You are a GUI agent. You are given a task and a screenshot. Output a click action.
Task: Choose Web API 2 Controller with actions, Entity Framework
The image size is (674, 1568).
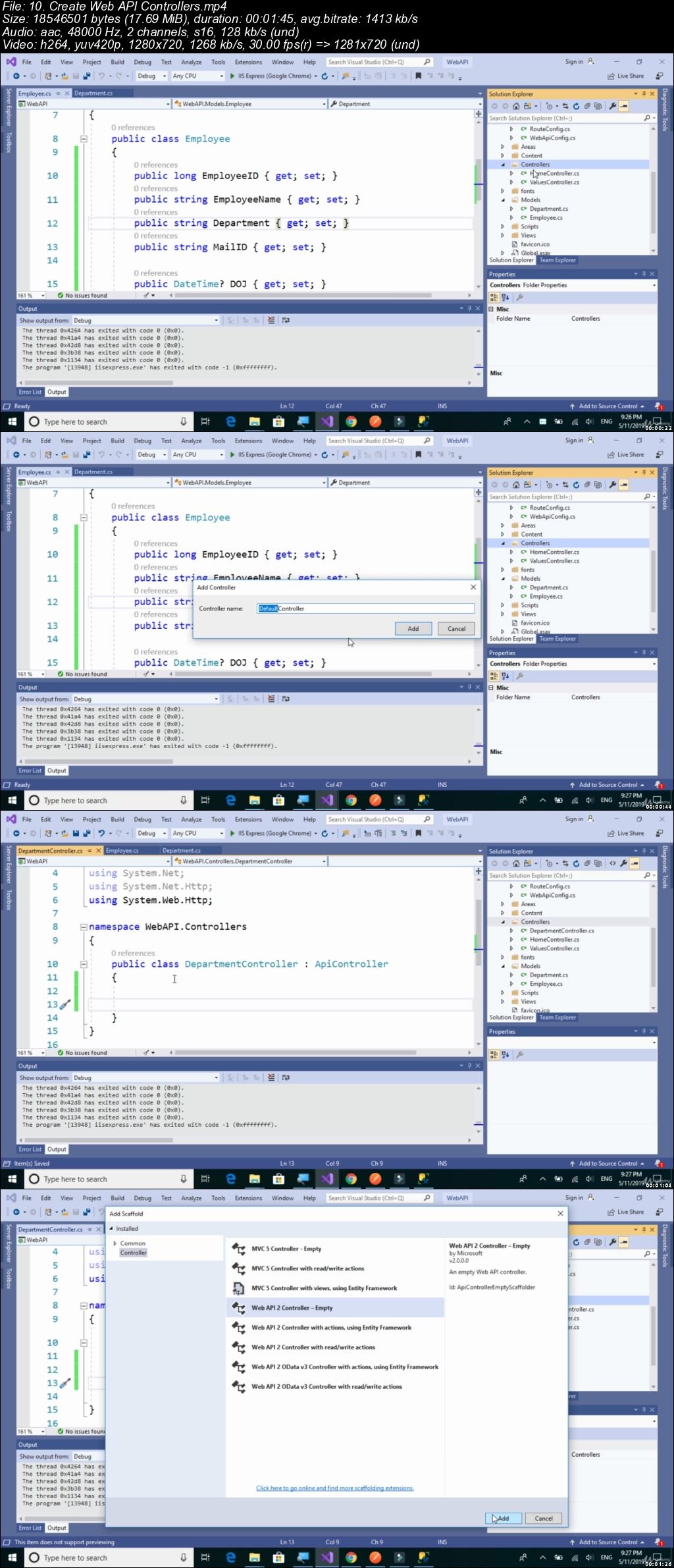point(331,1327)
